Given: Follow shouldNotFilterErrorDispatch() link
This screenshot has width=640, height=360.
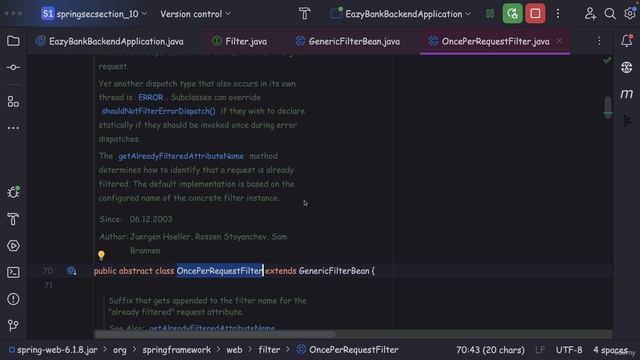Looking at the screenshot, I should 158,111.
